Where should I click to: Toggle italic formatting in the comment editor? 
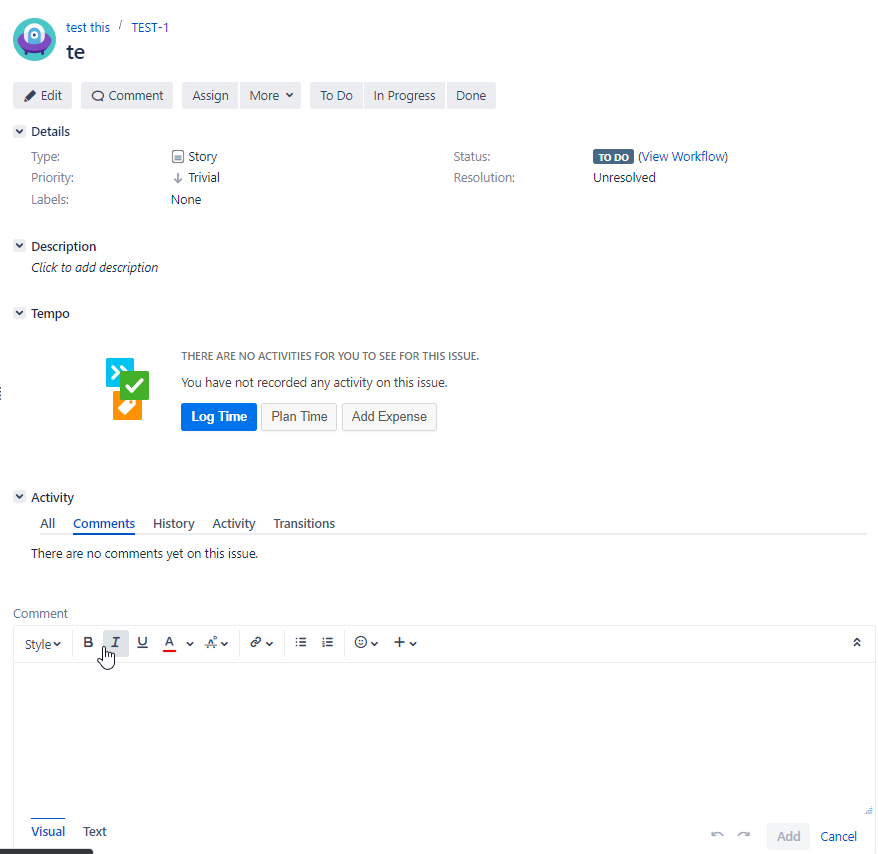coord(114,642)
